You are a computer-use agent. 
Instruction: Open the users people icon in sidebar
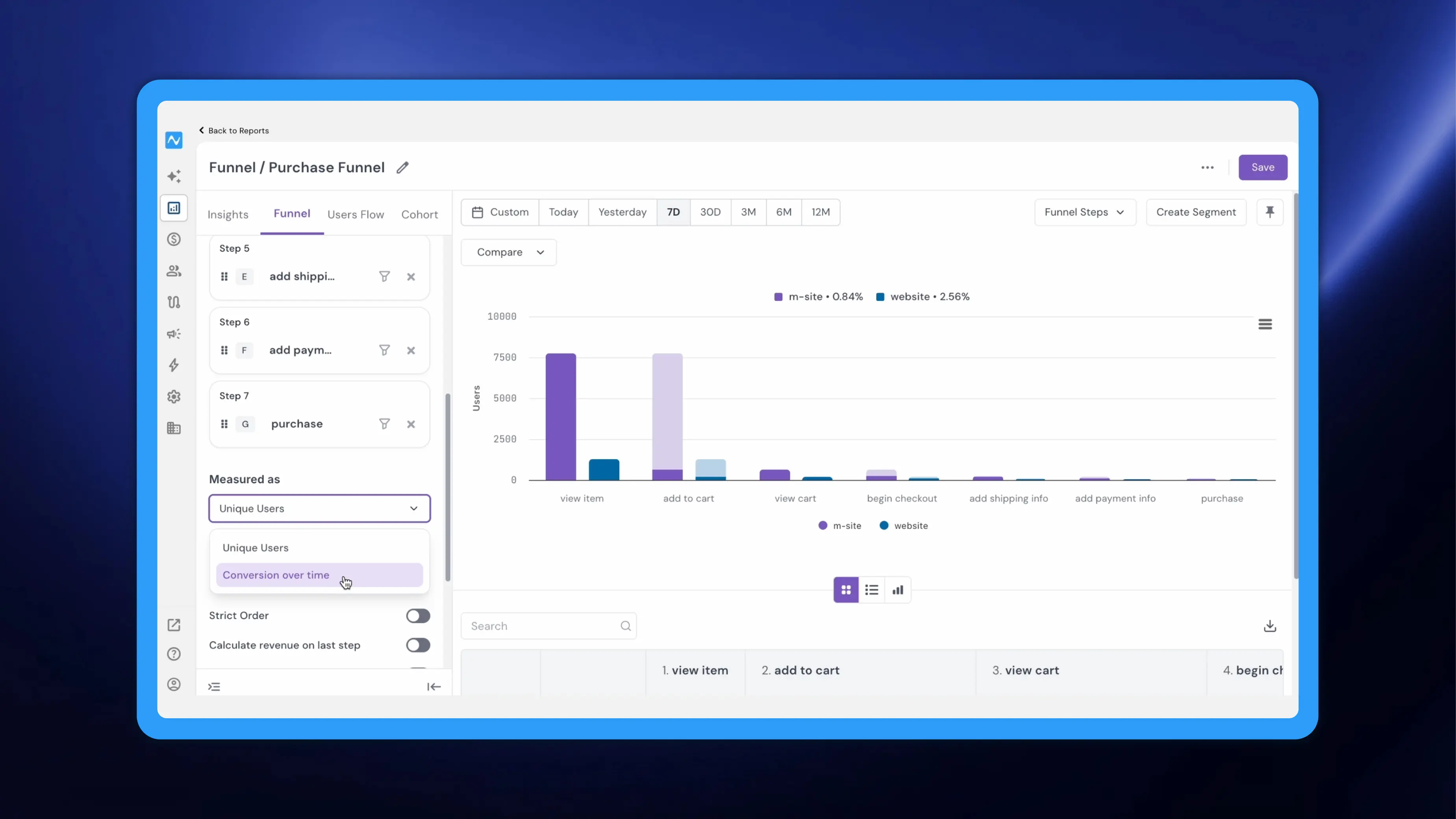(x=174, y=271)
